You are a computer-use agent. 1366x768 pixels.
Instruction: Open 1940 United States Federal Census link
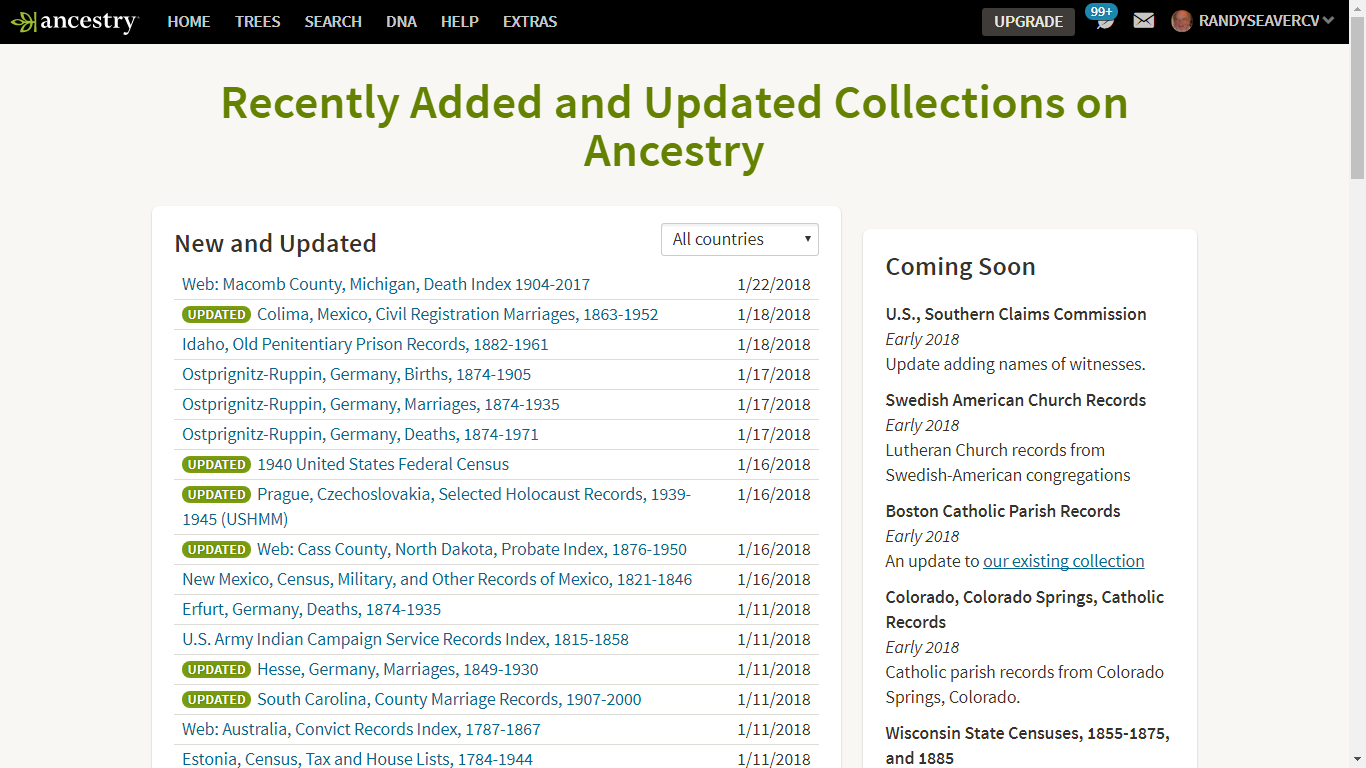click(383, 464)
